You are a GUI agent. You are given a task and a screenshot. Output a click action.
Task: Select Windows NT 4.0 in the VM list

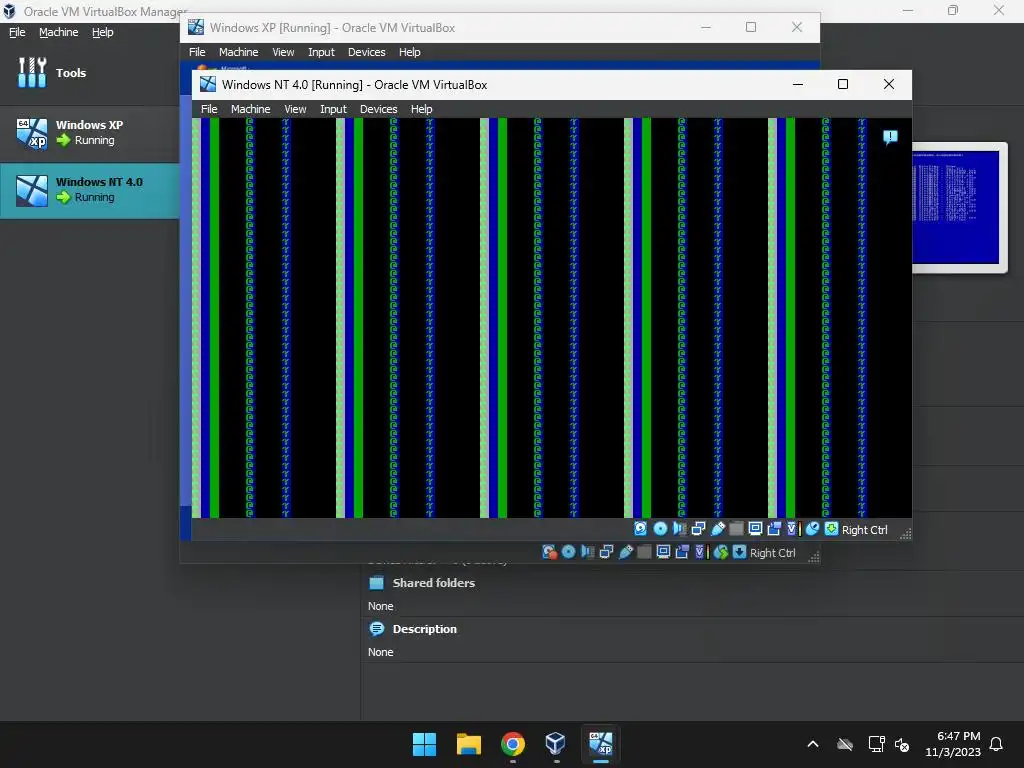coord(90,190)
